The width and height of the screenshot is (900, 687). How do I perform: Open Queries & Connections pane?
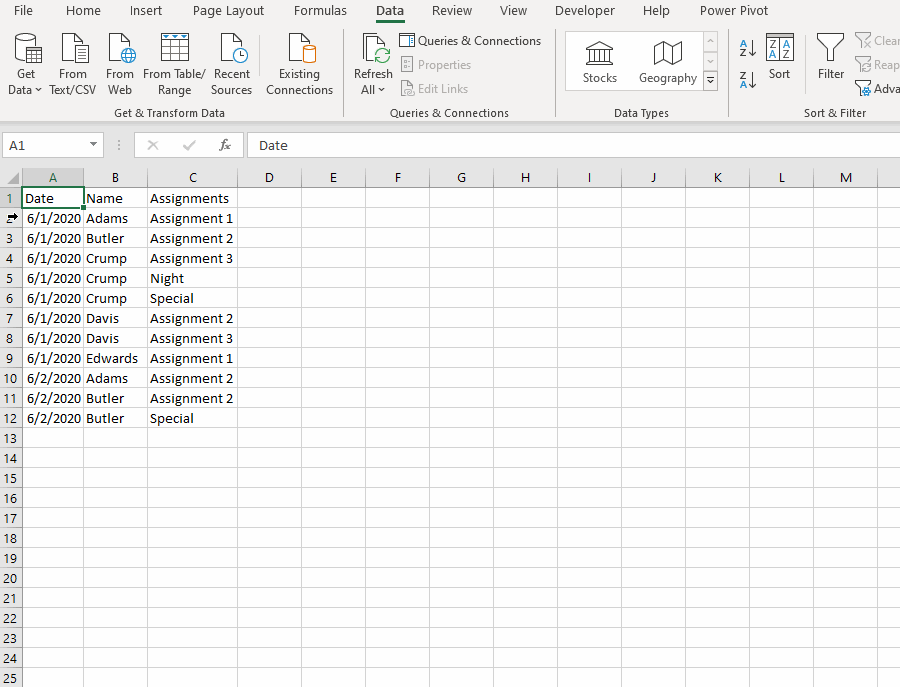[x=470, y=41]
